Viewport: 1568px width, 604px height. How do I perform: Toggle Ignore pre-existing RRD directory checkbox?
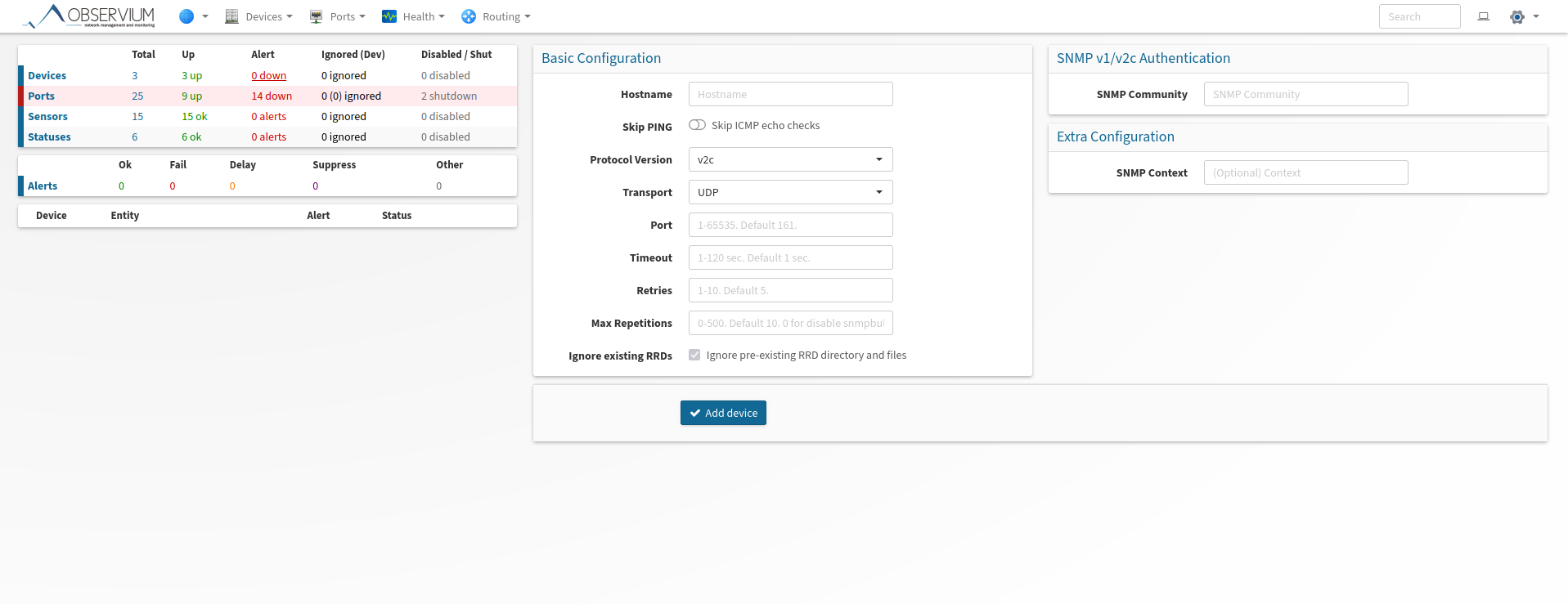pos(694,355)
